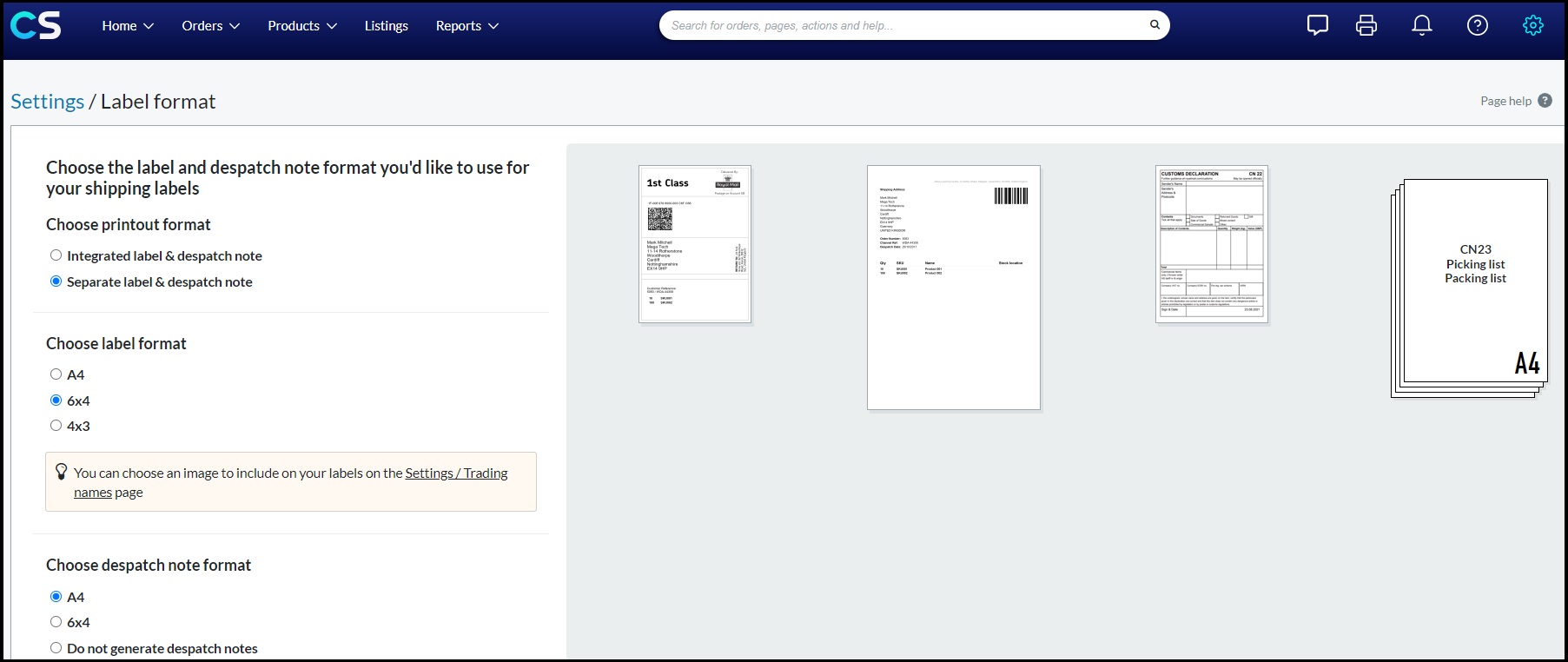
Task: Open the notifications bell
Action: coord(1422,25)
